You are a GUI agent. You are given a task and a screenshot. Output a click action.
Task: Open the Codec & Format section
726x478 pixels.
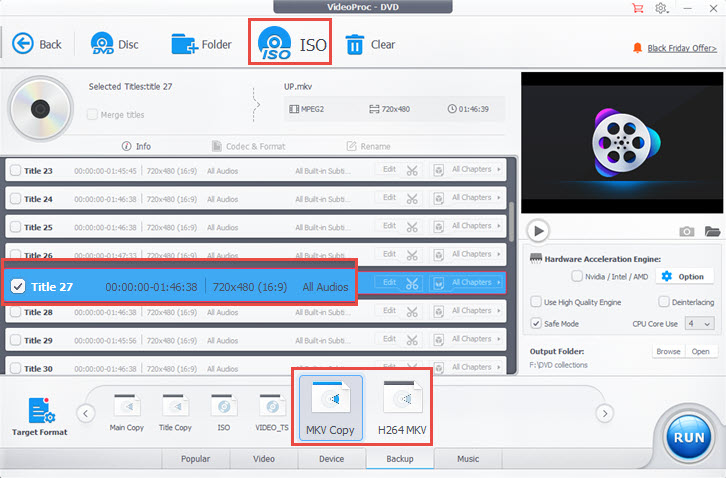click(249, 146)
